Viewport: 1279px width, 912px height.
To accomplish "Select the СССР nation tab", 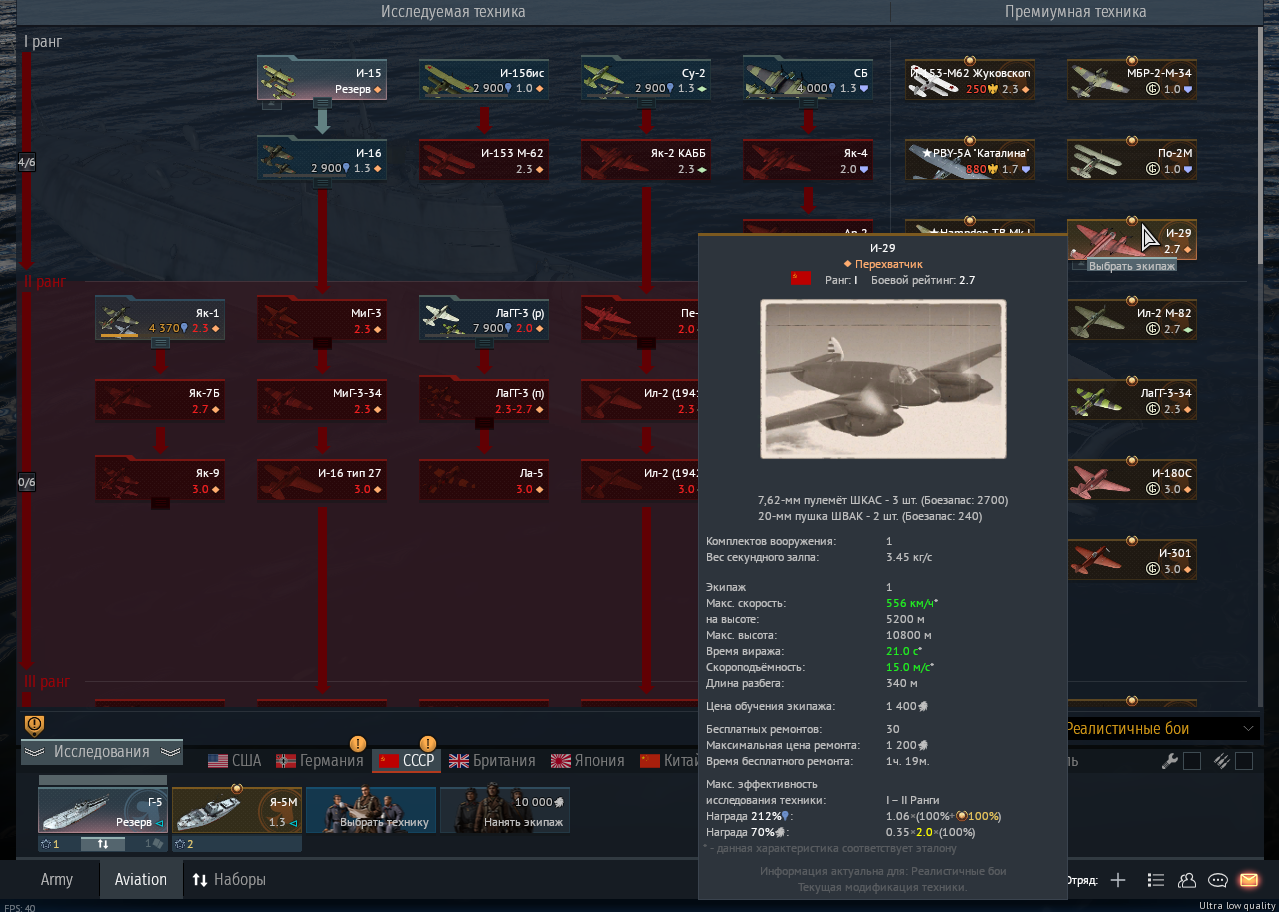I will point(407,761).
